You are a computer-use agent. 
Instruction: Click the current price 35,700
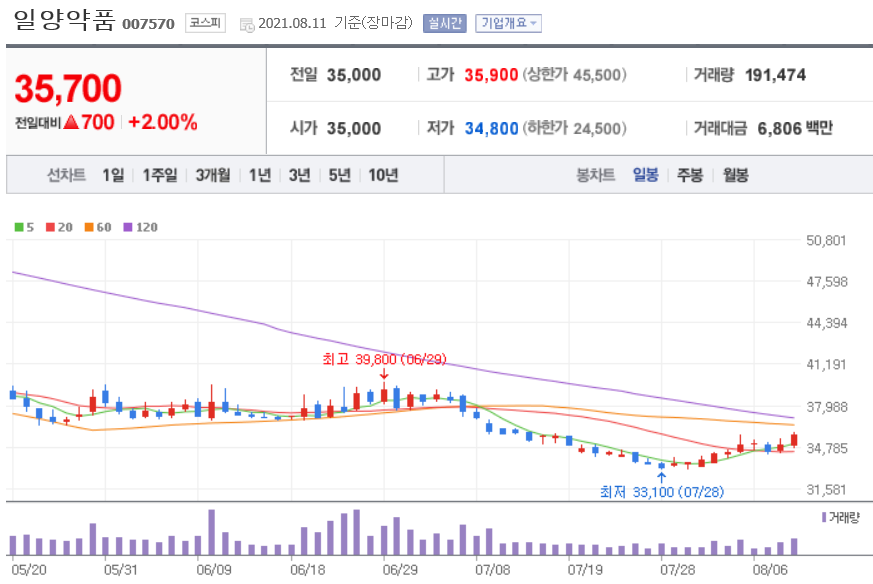[x=68, y=89]
